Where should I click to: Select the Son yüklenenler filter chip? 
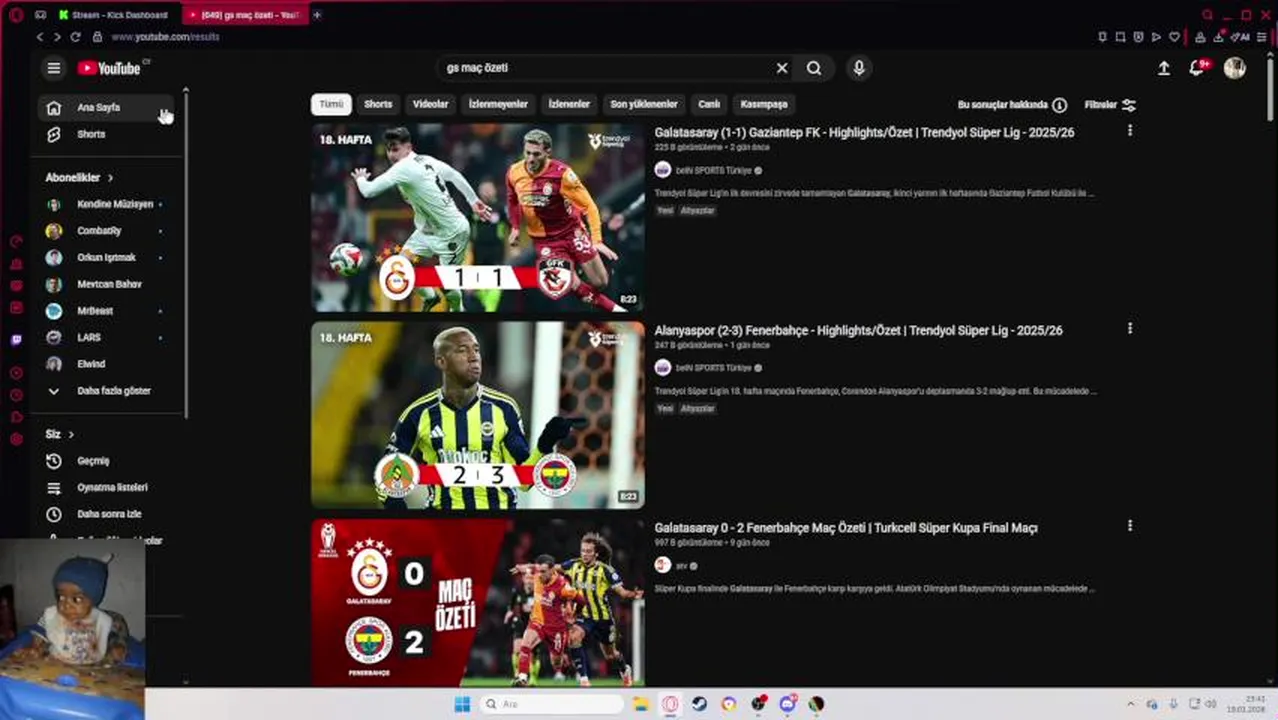coord(644,104)
